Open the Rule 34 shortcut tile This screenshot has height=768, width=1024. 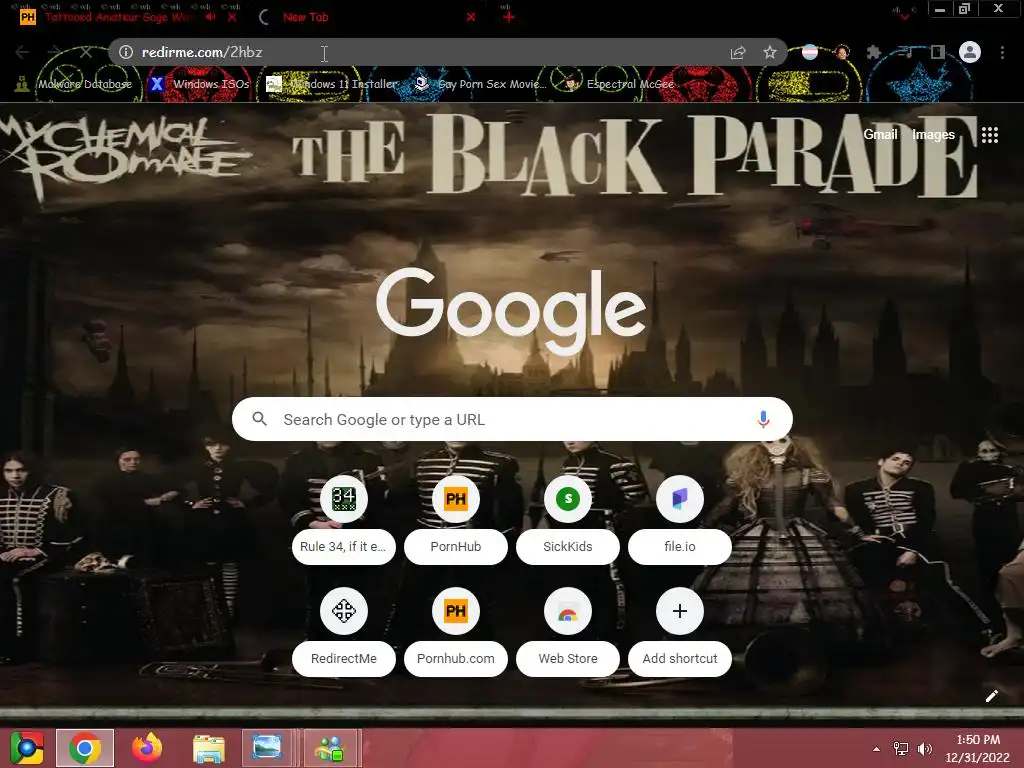[x=344, y=520]
